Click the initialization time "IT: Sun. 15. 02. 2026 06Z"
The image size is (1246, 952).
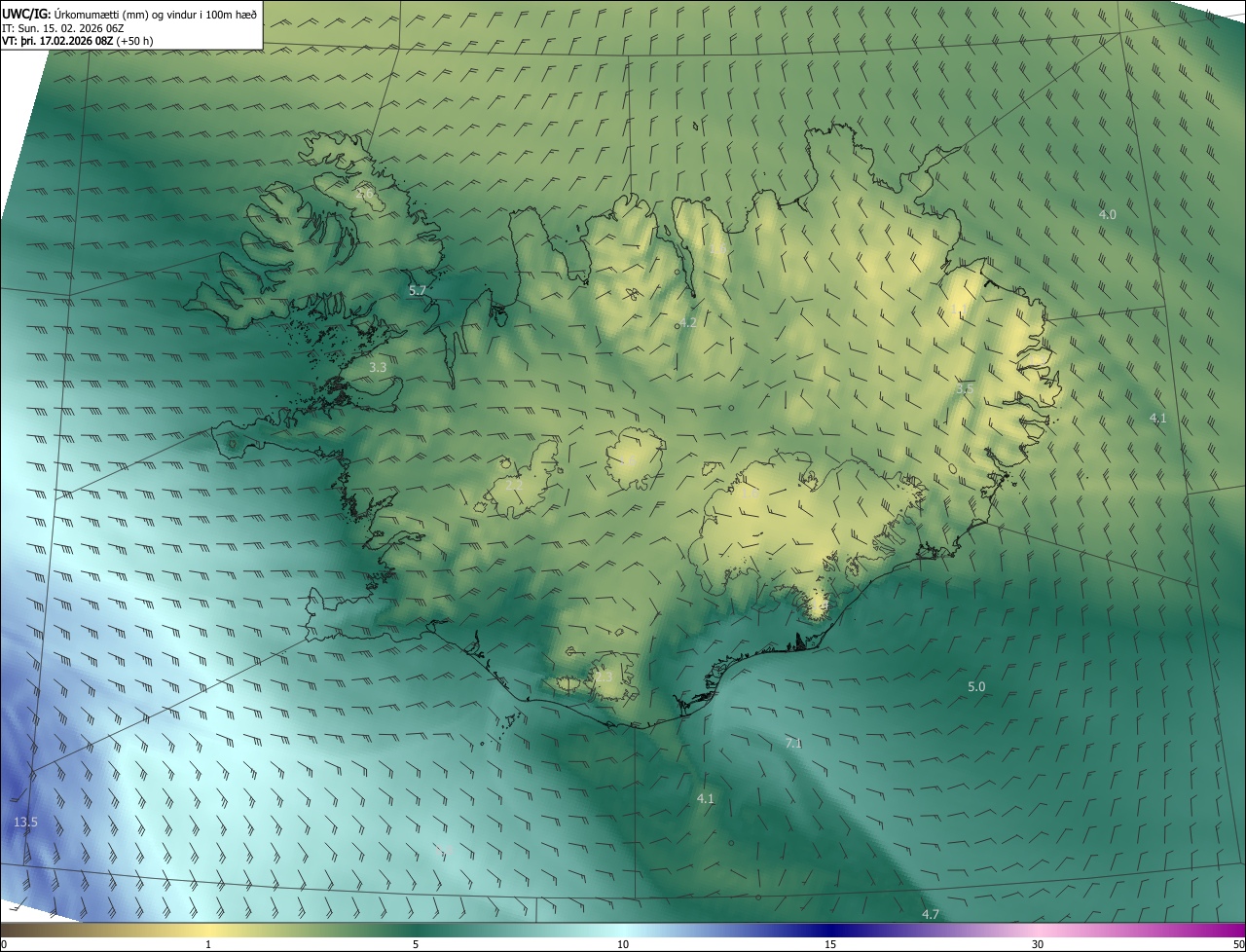pos(62,27)
